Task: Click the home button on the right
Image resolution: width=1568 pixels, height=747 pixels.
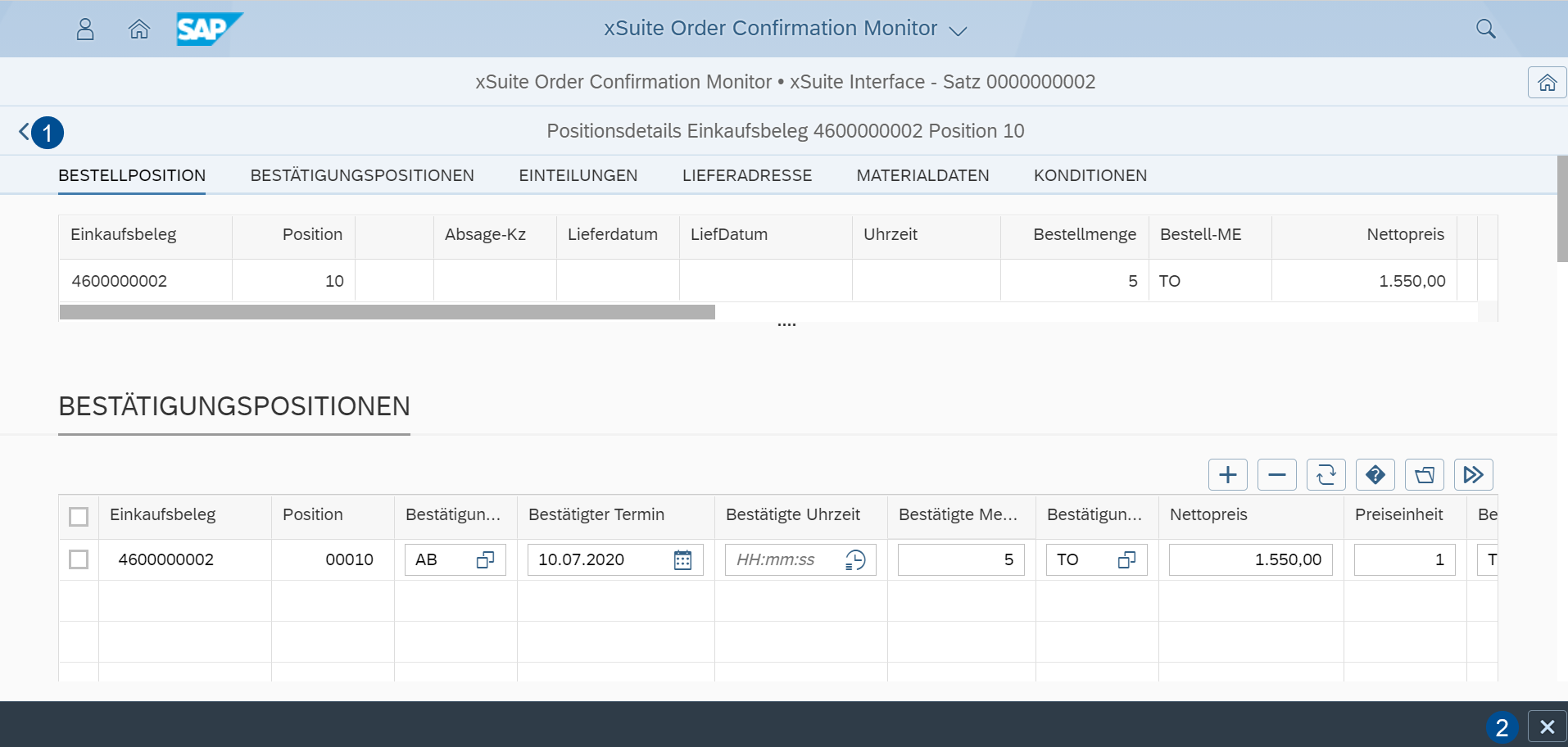Action: click(x=1546, y=82)
